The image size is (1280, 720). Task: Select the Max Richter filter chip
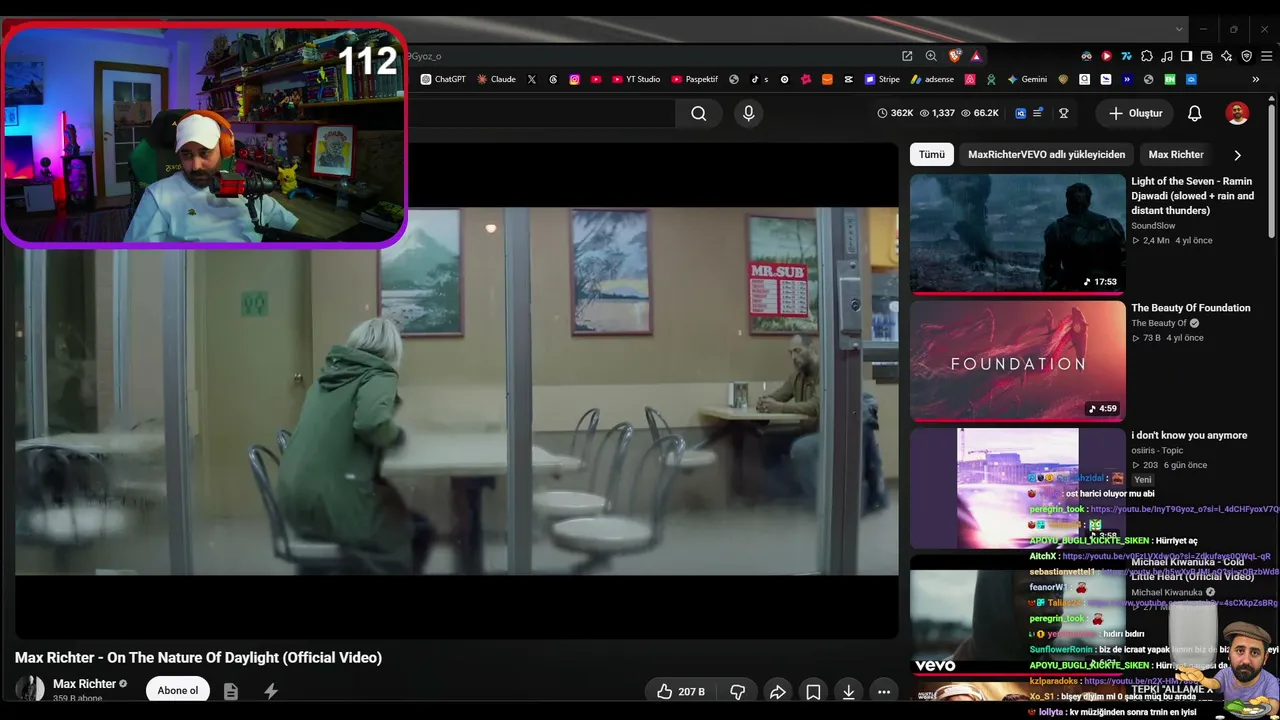click(x=1176, y=155)
